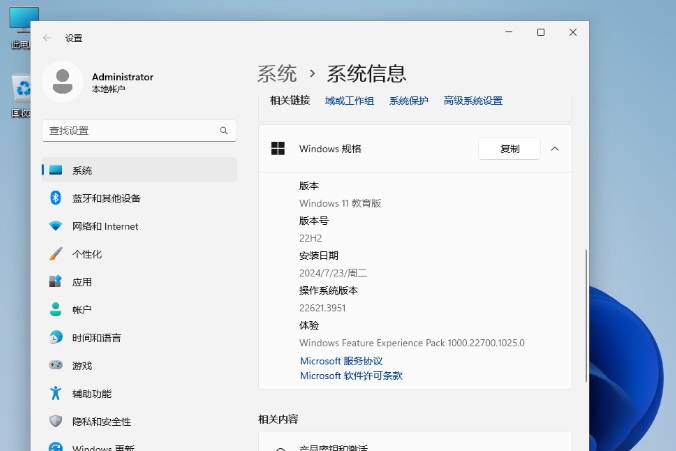Open 时间和语言 settings
Viewport: 676px width, 451px height.
click(x=96, y=338)
